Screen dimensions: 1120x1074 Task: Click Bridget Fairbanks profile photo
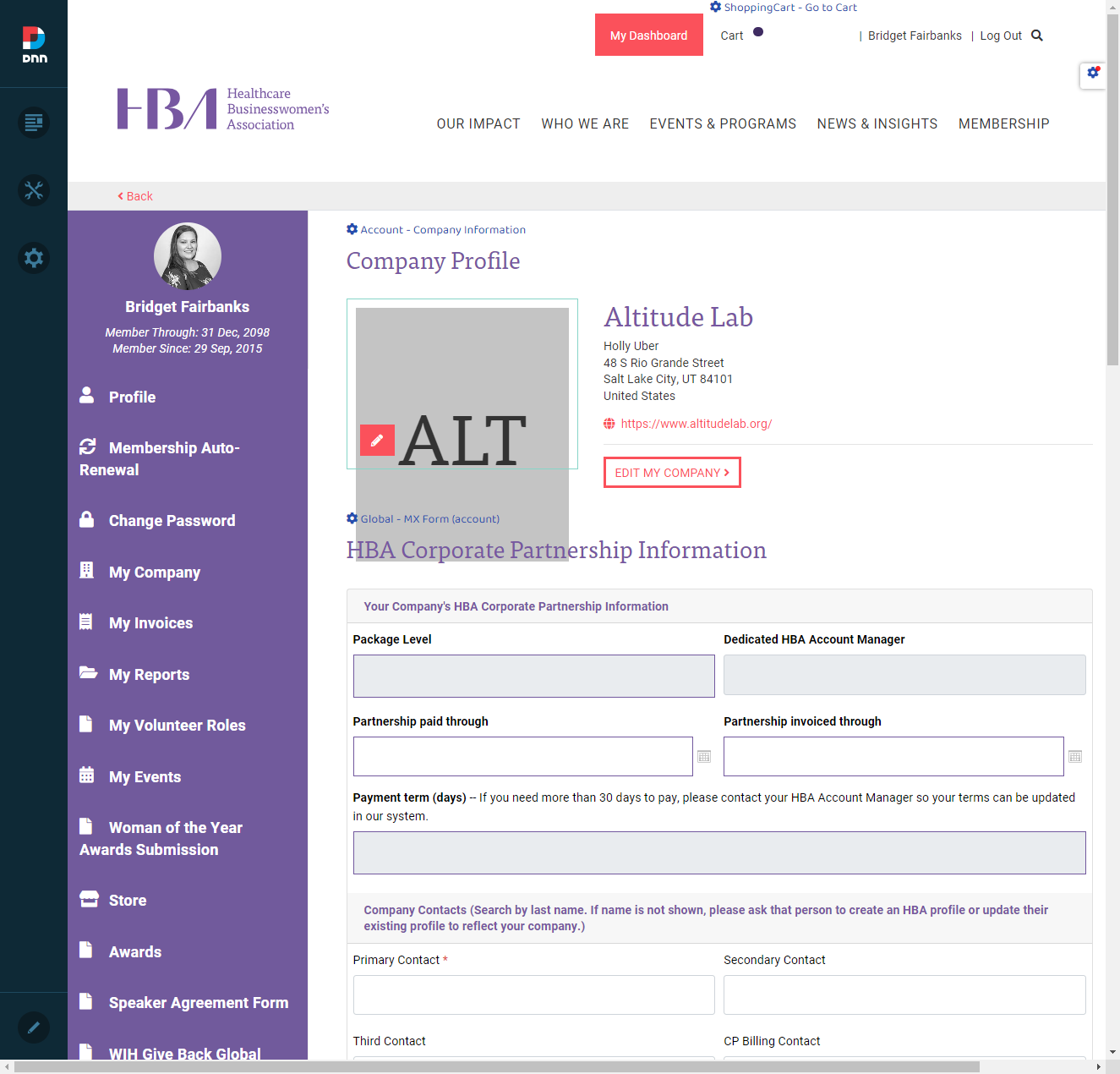(188, 256)
